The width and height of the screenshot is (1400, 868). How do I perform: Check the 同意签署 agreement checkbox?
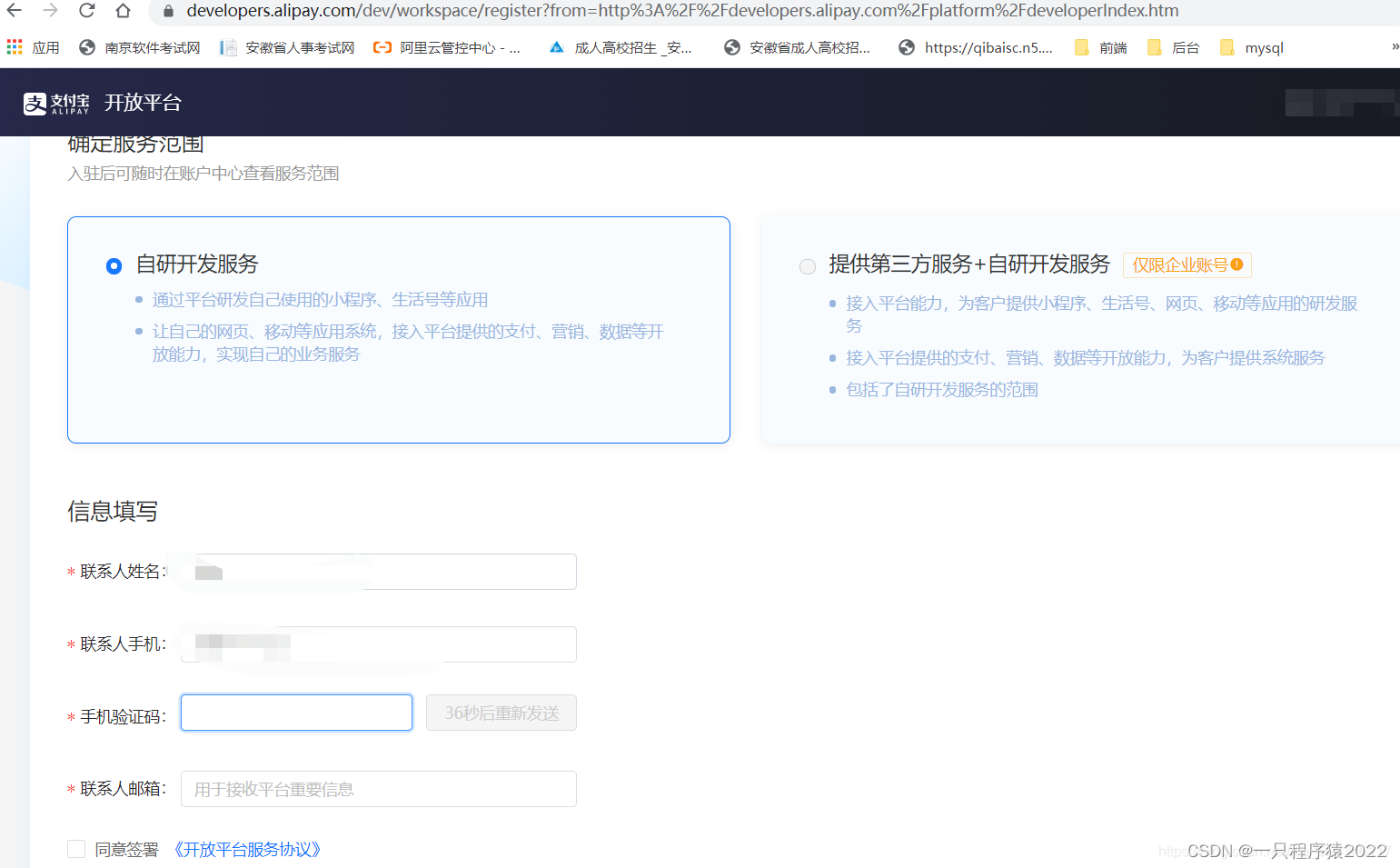[x=76, y=848]
